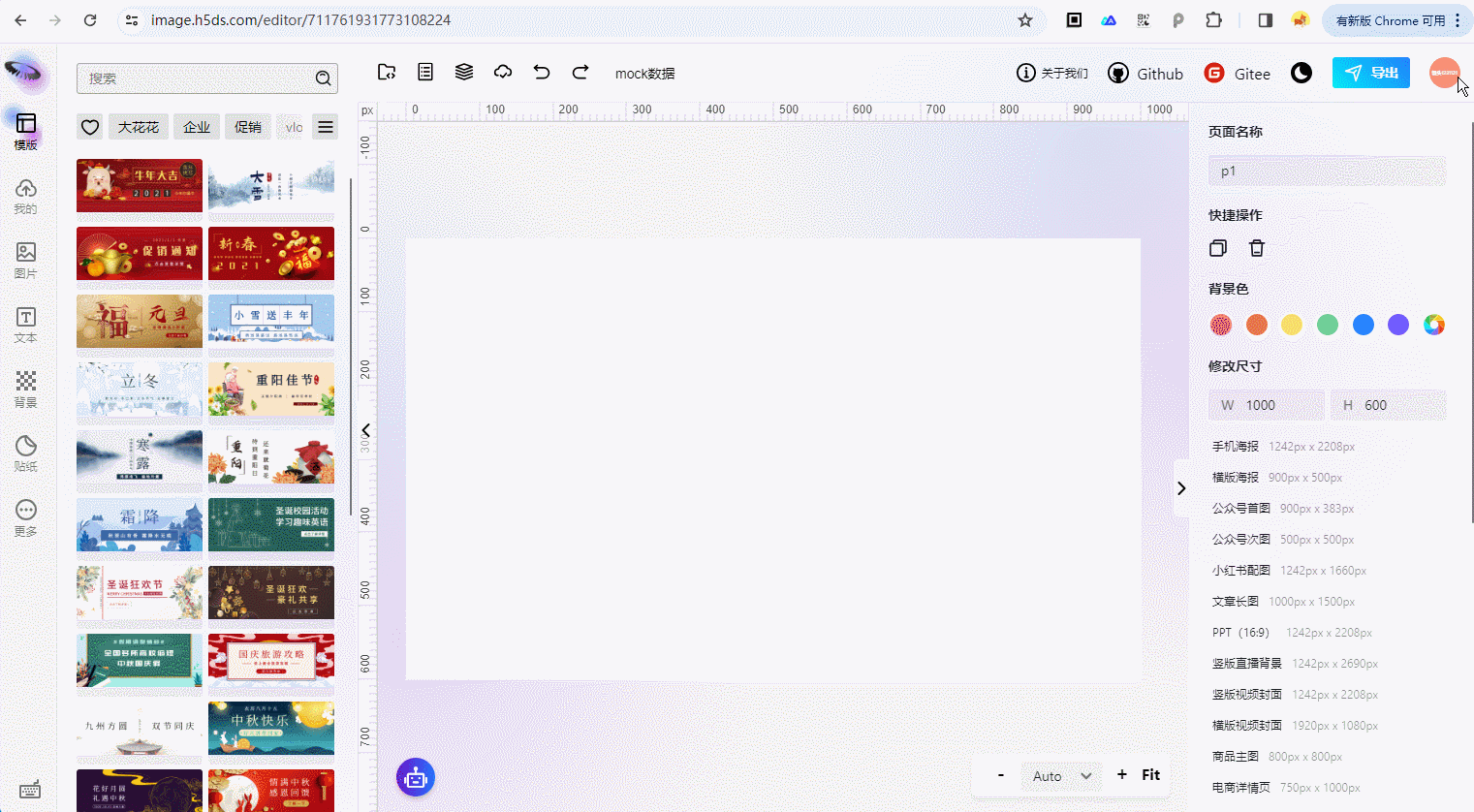
Task: Open the 图片 images panel
Action: point(26,260)
